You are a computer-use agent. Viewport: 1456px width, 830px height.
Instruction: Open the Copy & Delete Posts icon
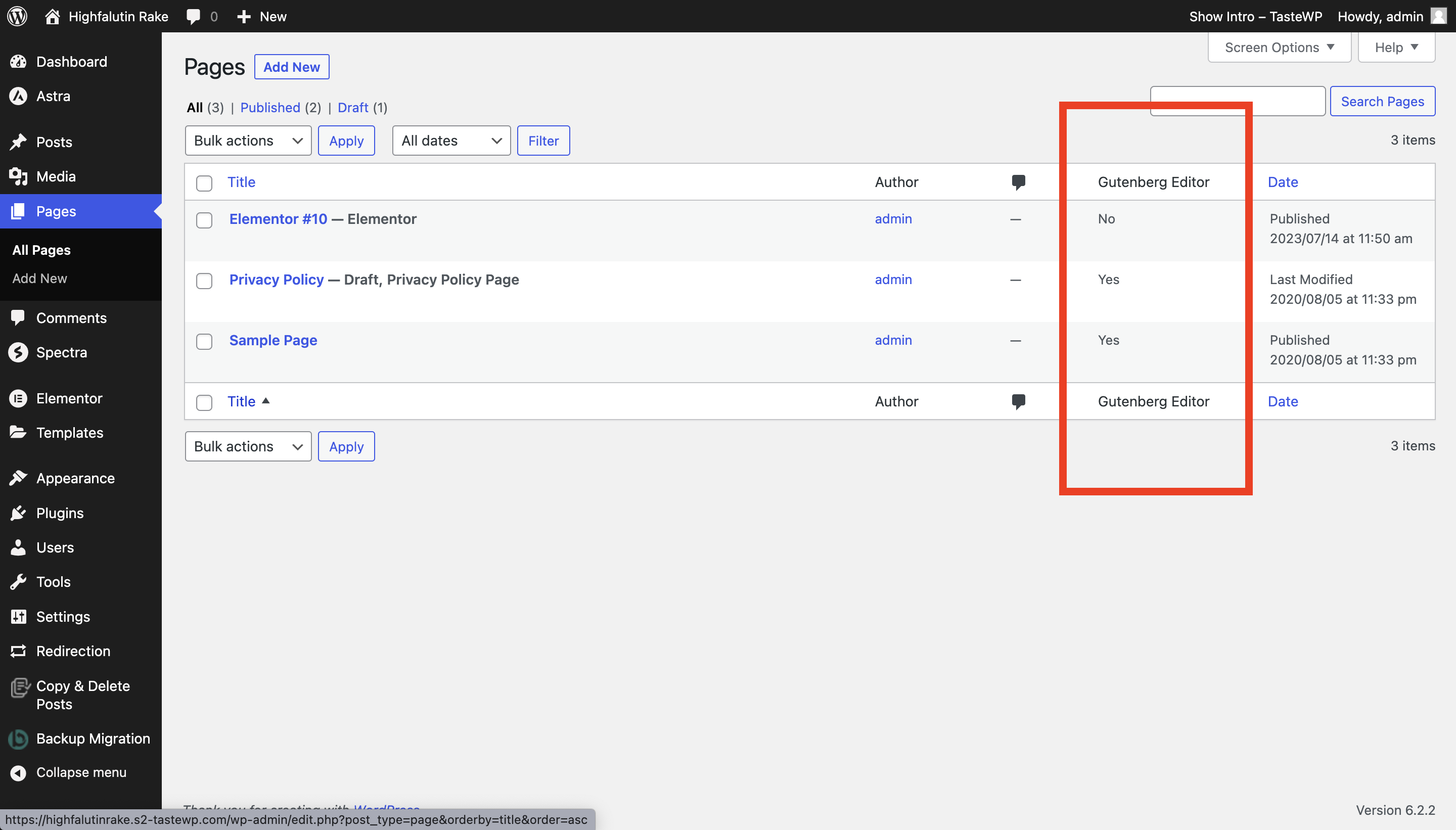pos(19,688)
